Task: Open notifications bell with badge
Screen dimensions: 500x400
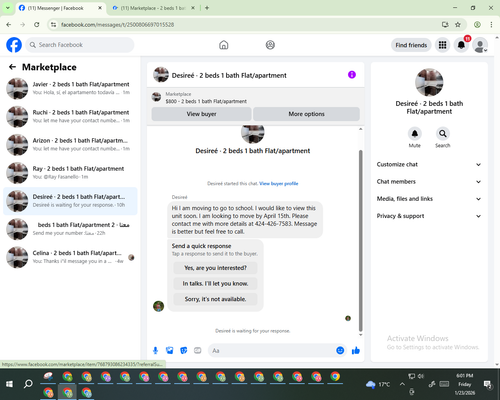Action: [x=461, y=45]
